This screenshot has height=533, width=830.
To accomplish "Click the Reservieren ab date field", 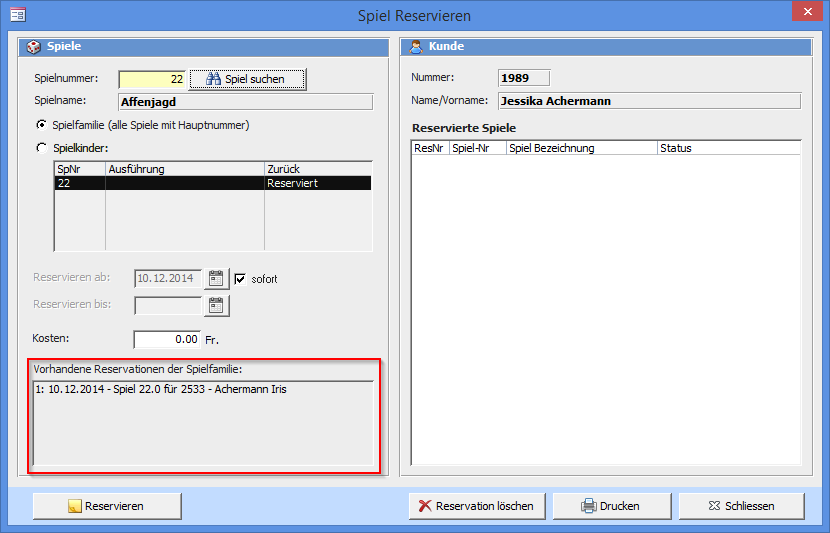I will click(168, 278).
